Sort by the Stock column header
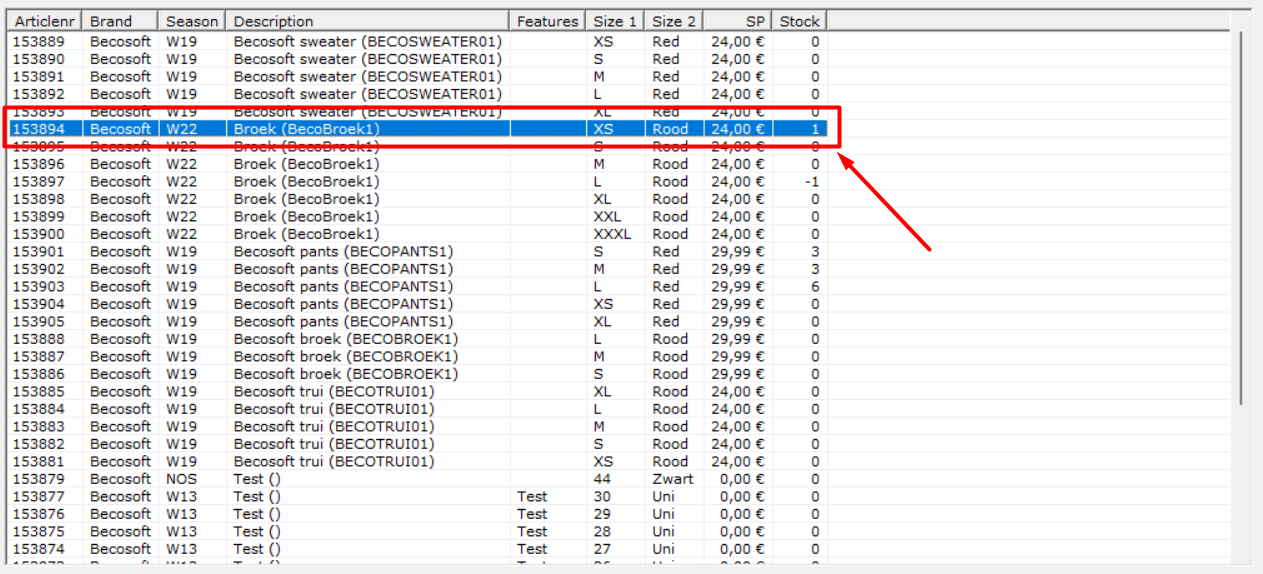 [x=799, y=21]
